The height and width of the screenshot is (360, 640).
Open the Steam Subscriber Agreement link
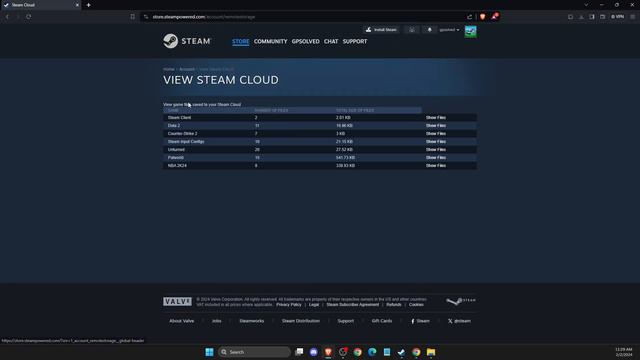pos(353,304)
